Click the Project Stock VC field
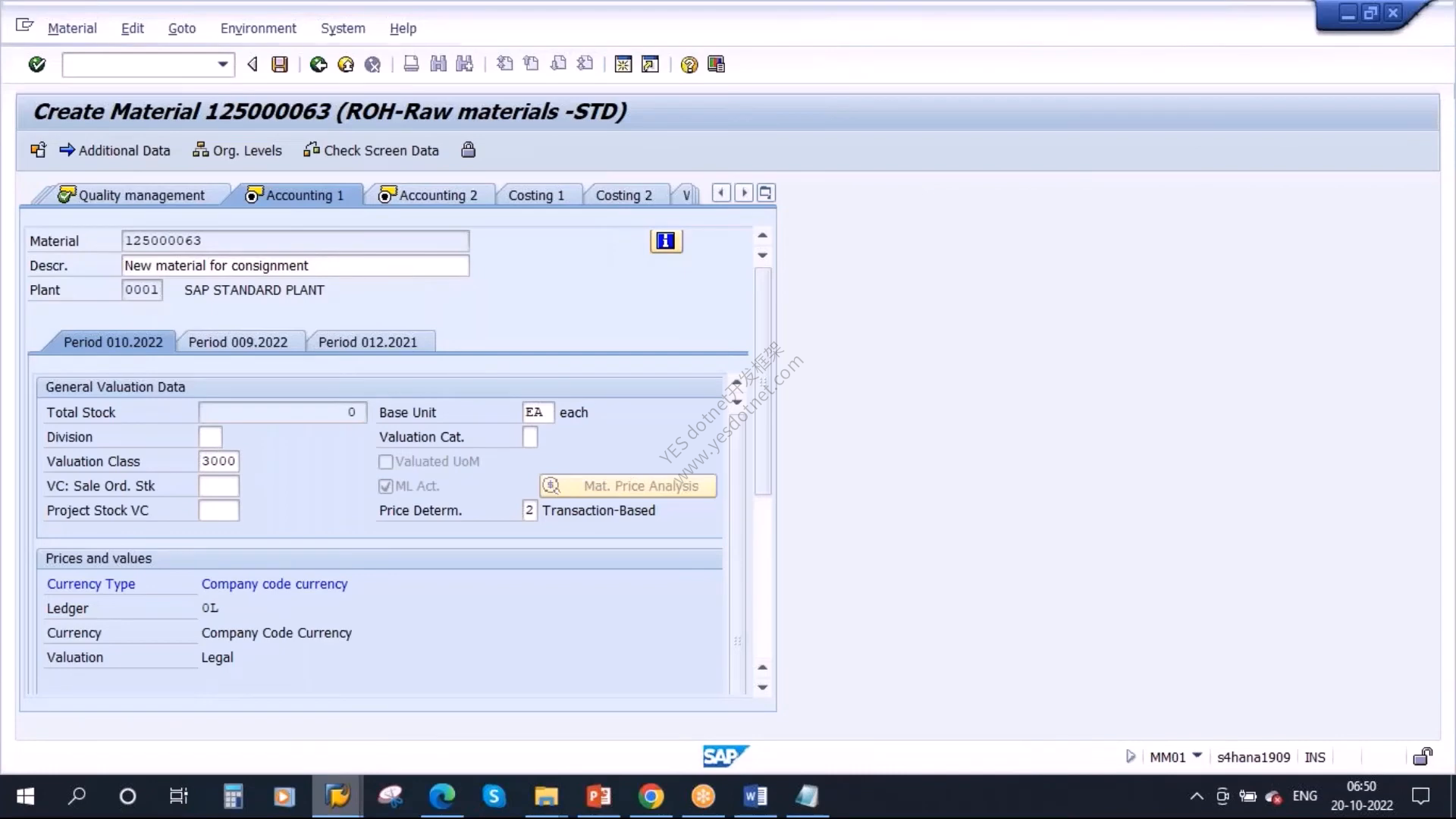The width and height of the screenshot is (1456, 819). tap(218, 510)
